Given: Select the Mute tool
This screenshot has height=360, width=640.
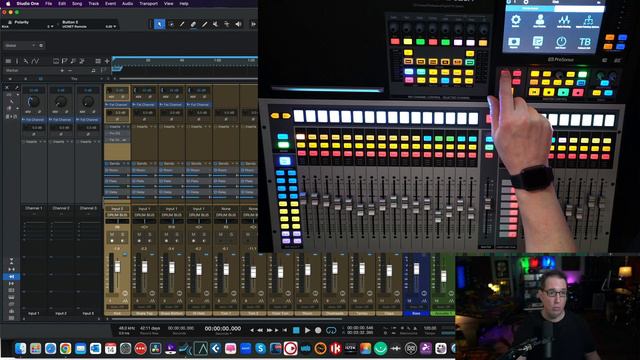Looking at the screenshot, I should (x=216, y=24).
